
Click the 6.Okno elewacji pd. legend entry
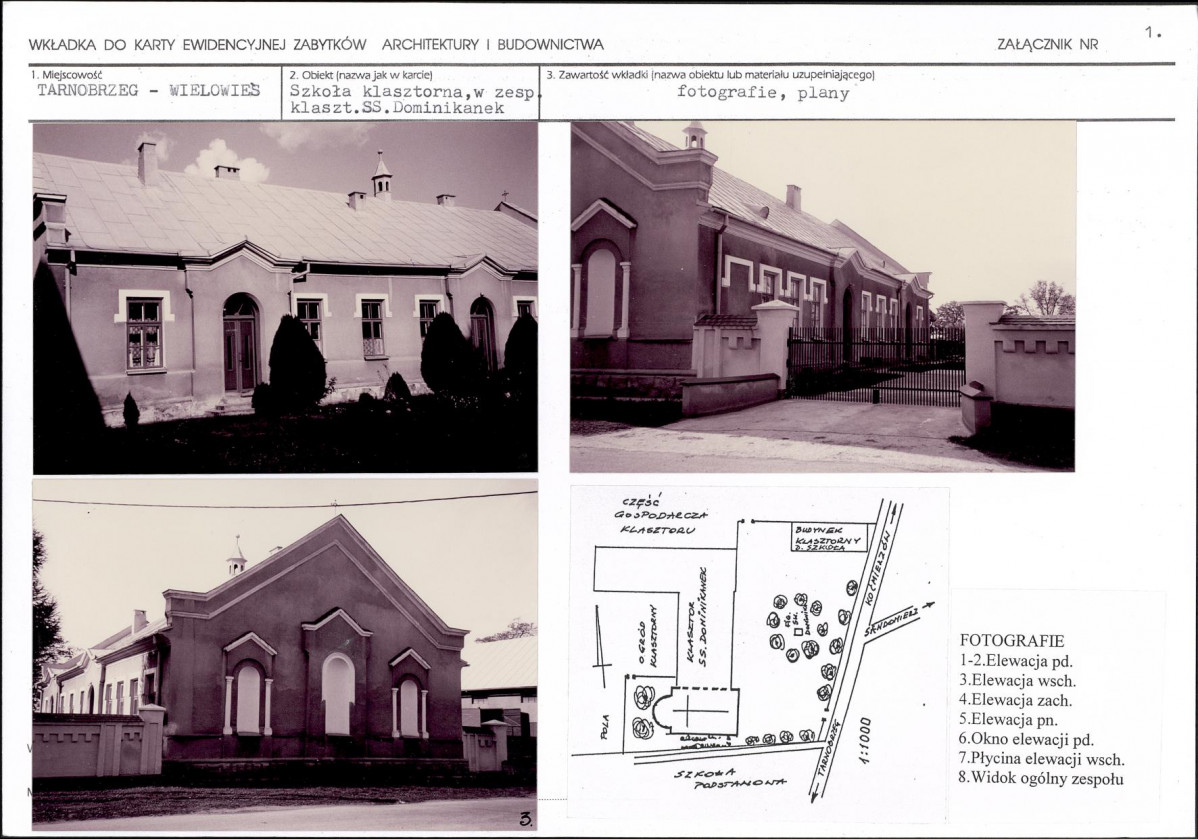1027,740
